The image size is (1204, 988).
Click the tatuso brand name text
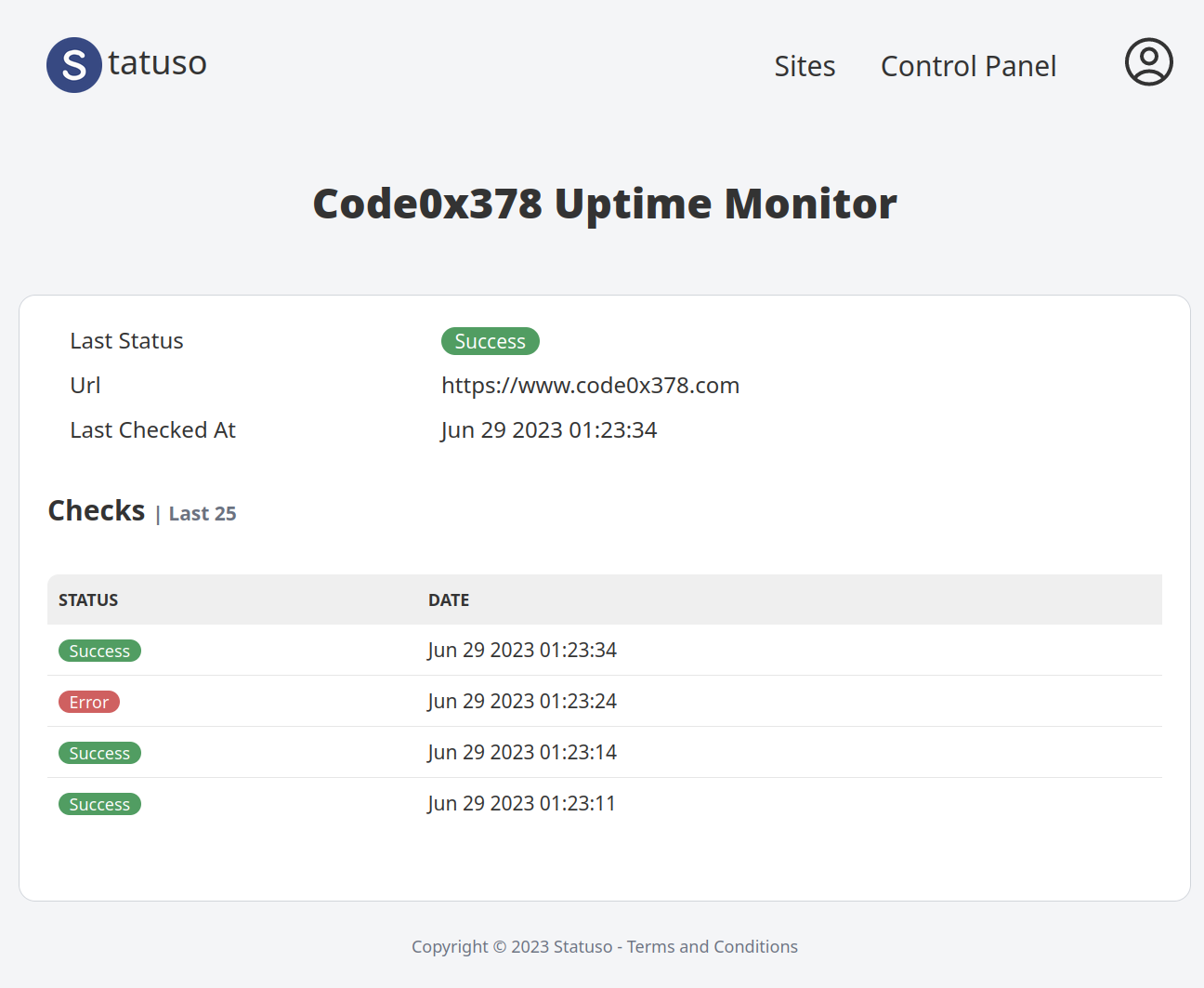(x=157, y=63)
